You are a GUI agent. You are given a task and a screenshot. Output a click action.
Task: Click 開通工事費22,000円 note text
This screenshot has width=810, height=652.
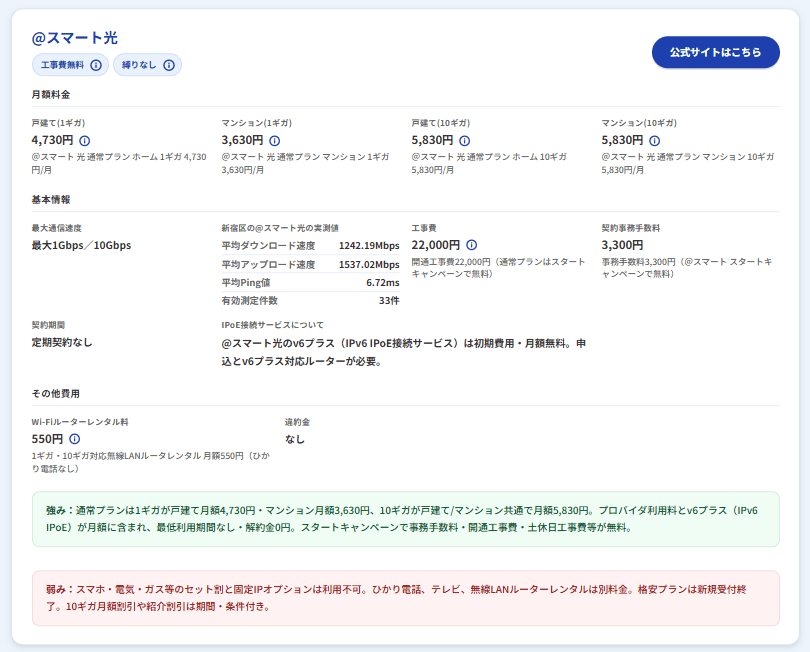click(499, 268)
